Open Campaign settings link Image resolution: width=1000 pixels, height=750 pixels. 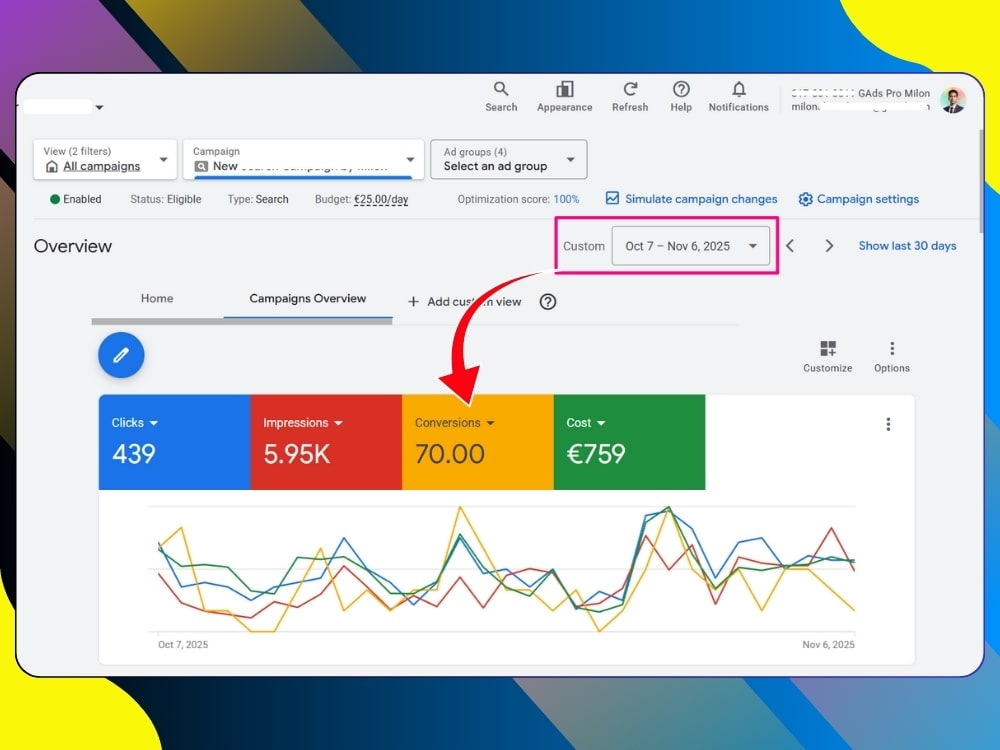(868, 199)
